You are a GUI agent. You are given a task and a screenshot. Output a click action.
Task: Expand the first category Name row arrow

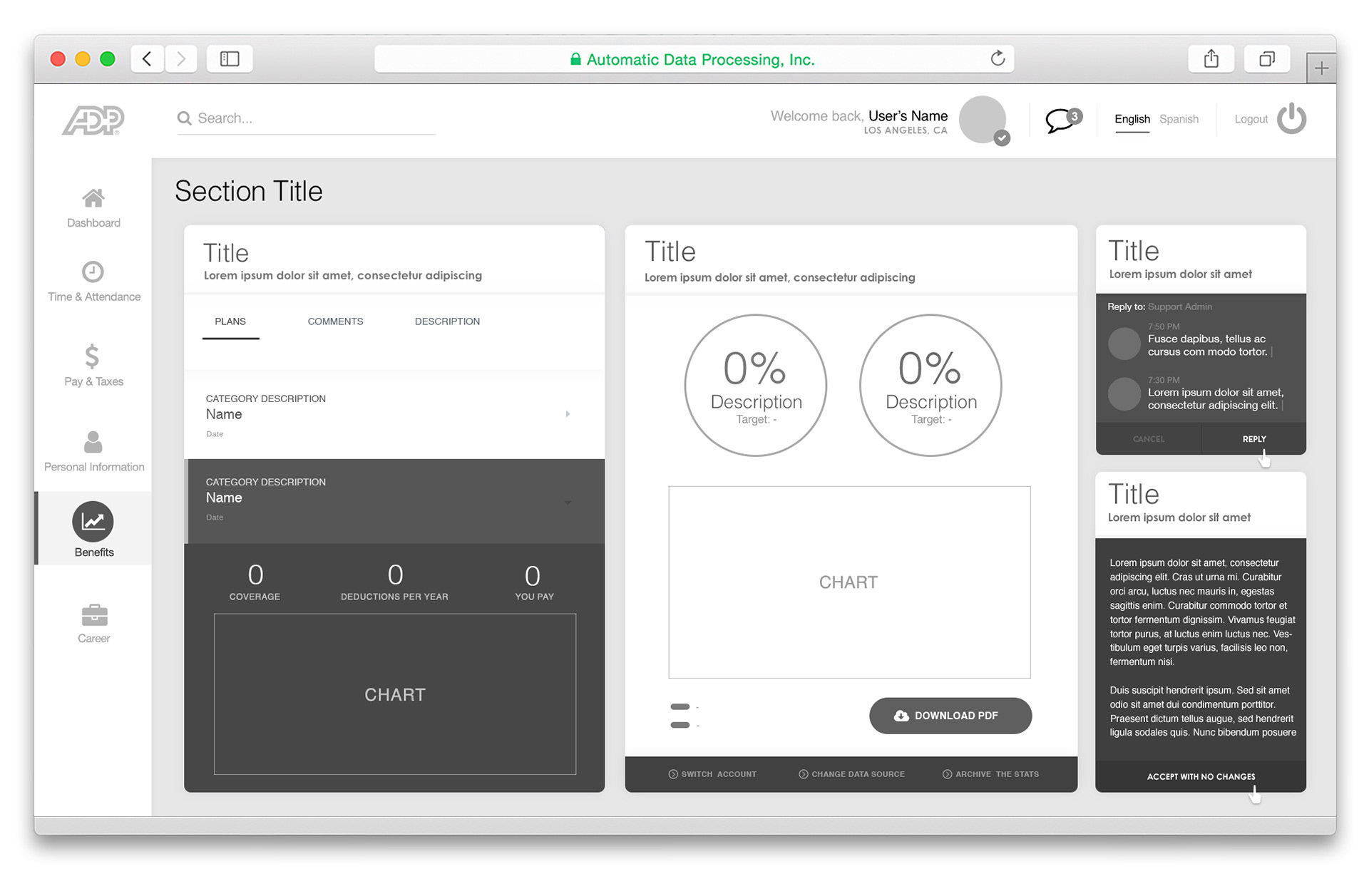tap(568, 414)
